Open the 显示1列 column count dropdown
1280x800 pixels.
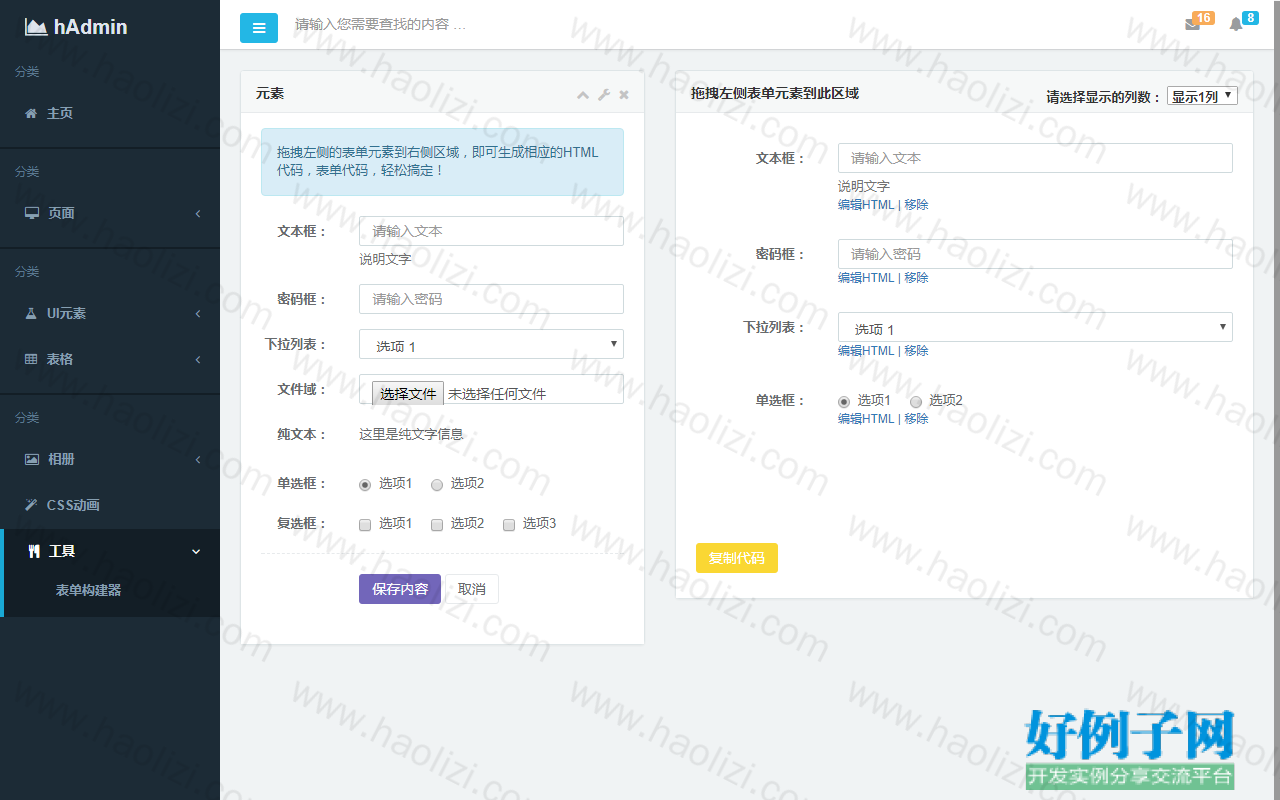1202,96
